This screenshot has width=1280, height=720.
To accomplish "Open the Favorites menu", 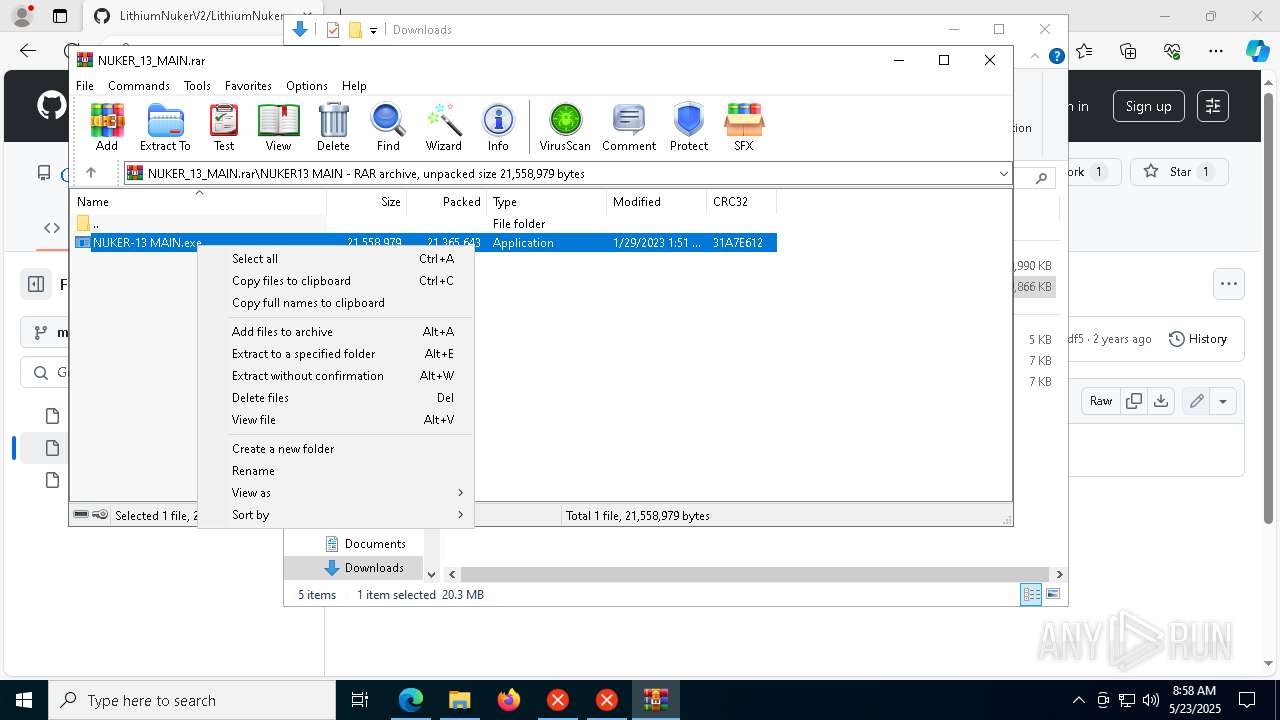I will (x=248, y=86).
